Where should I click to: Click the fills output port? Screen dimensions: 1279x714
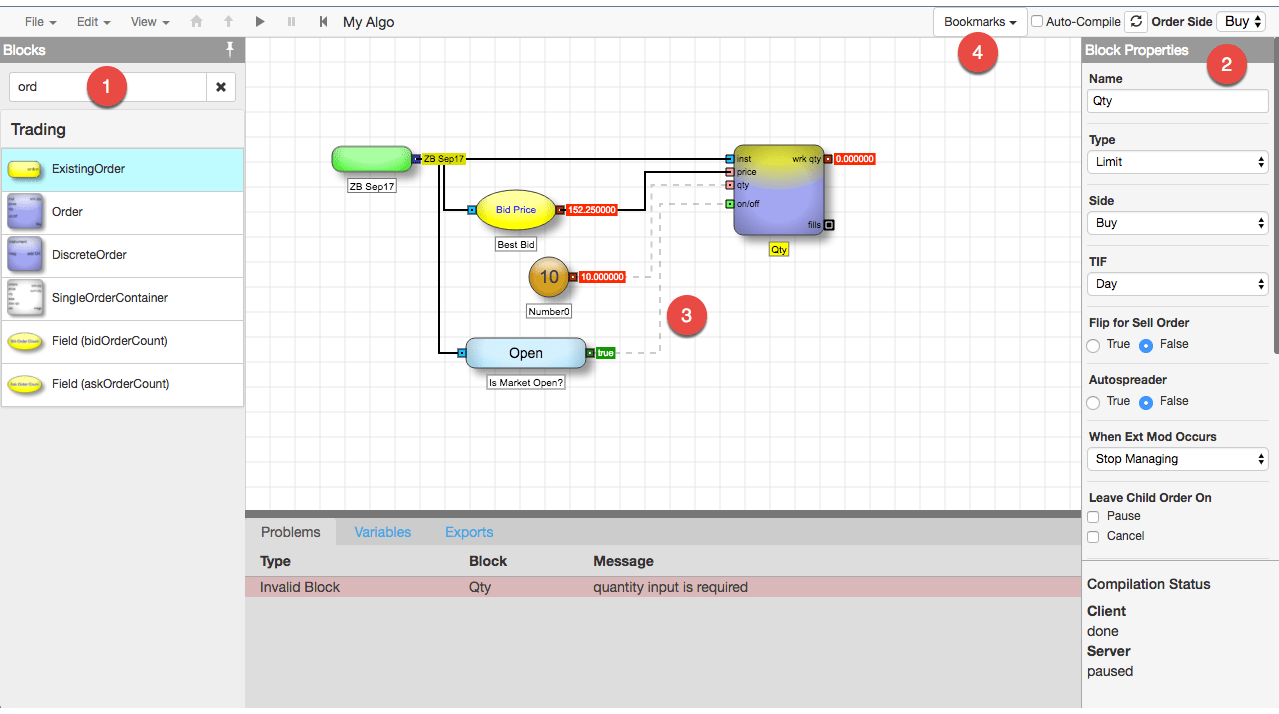pos(828,225)
